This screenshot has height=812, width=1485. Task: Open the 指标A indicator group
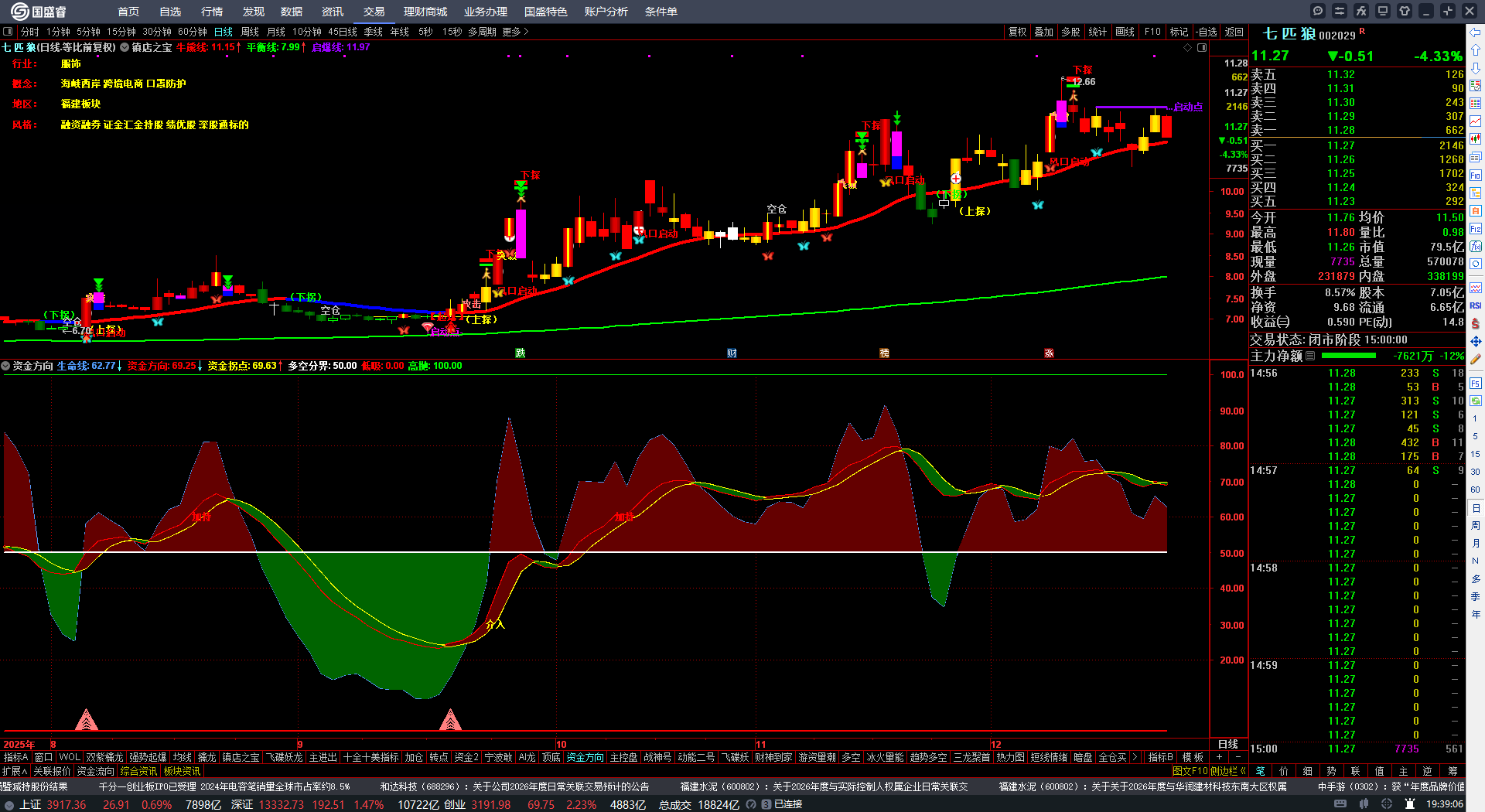click(15, 757)
